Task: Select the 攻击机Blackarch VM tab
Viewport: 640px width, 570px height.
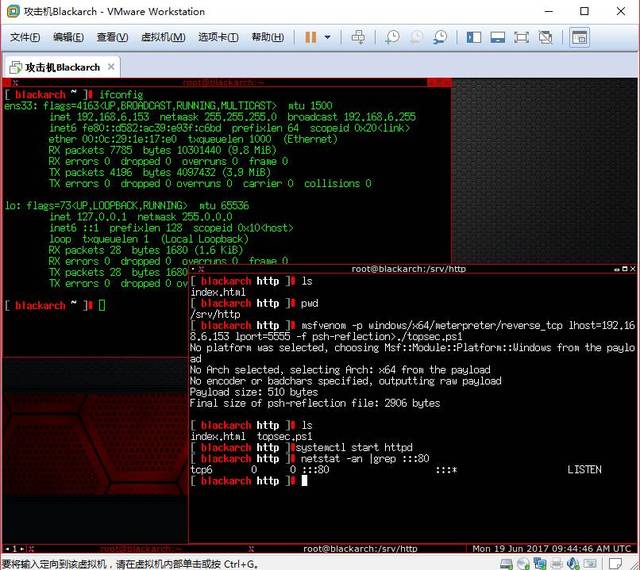Action: point(61,67)
